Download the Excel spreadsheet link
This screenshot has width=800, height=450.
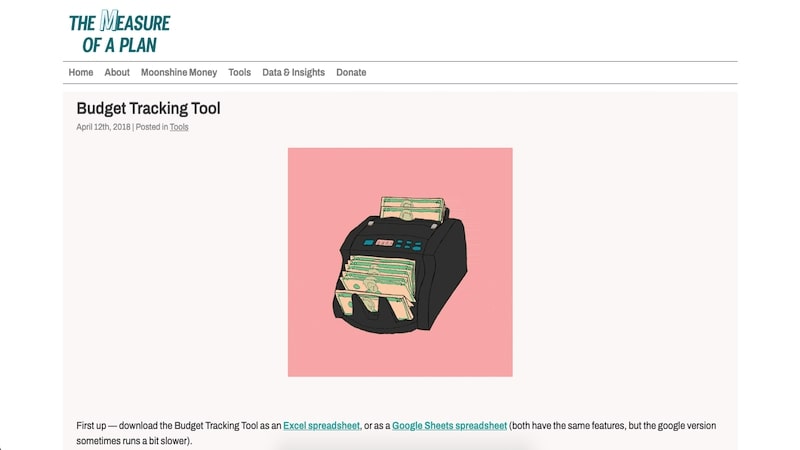pyautogui.click(x=321, y=426)
